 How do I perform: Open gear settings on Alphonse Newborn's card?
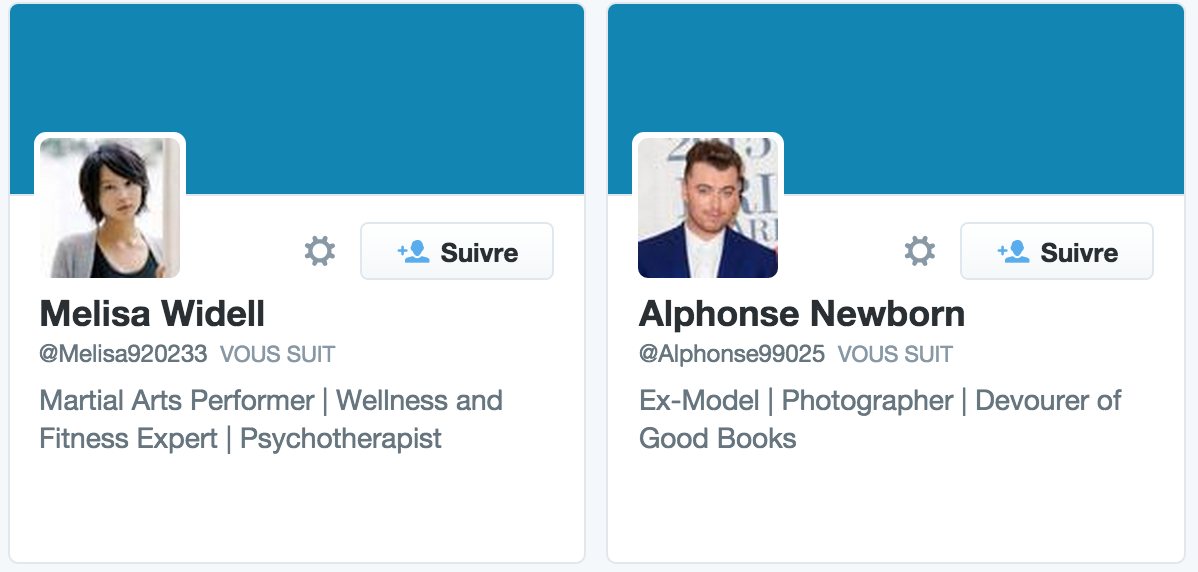[919, 251]
